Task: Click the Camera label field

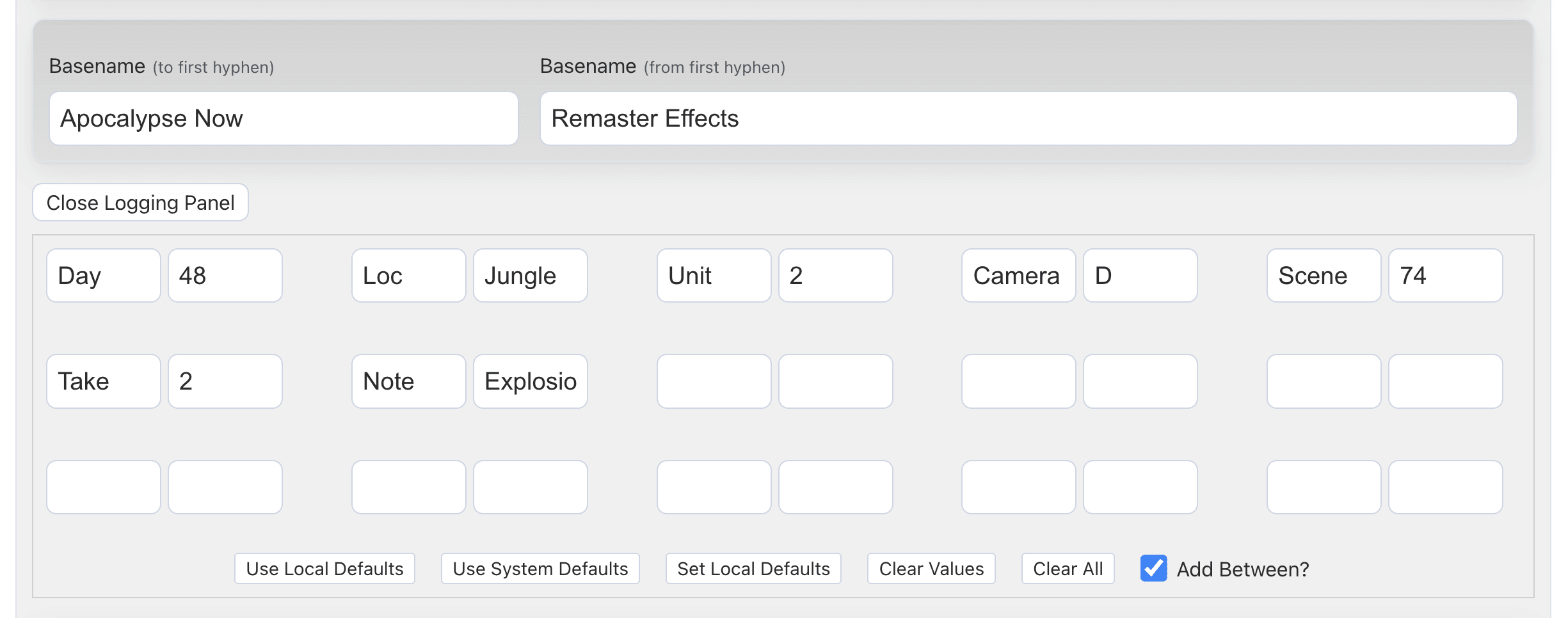Action: (1019, 276)
